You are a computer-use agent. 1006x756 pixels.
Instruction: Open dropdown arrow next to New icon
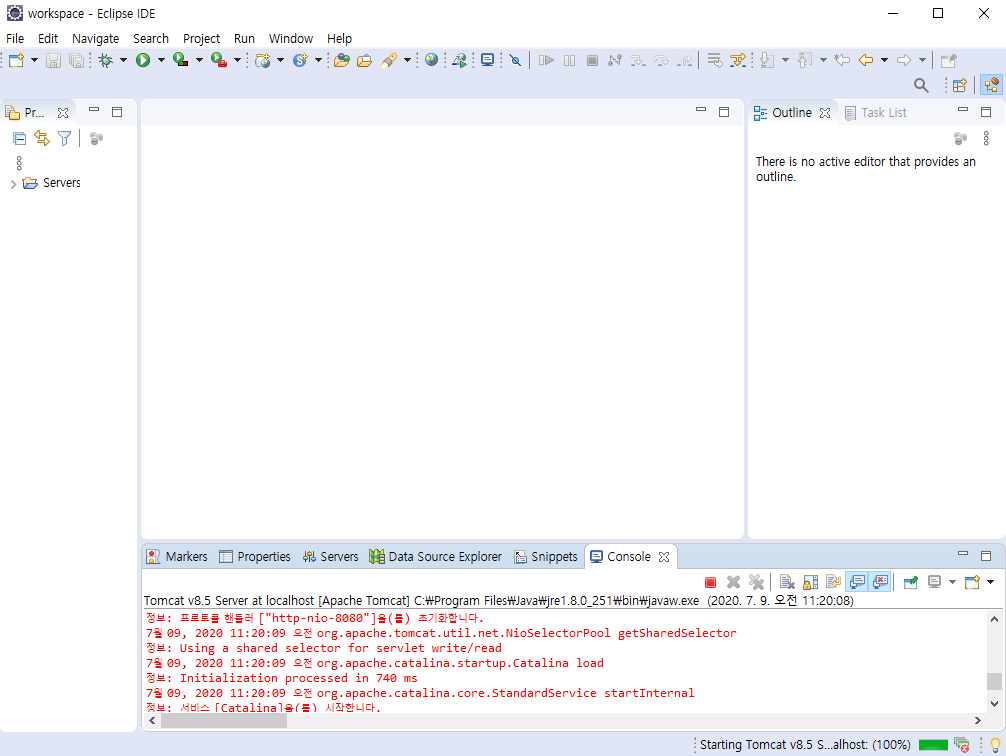pos(35,60)
